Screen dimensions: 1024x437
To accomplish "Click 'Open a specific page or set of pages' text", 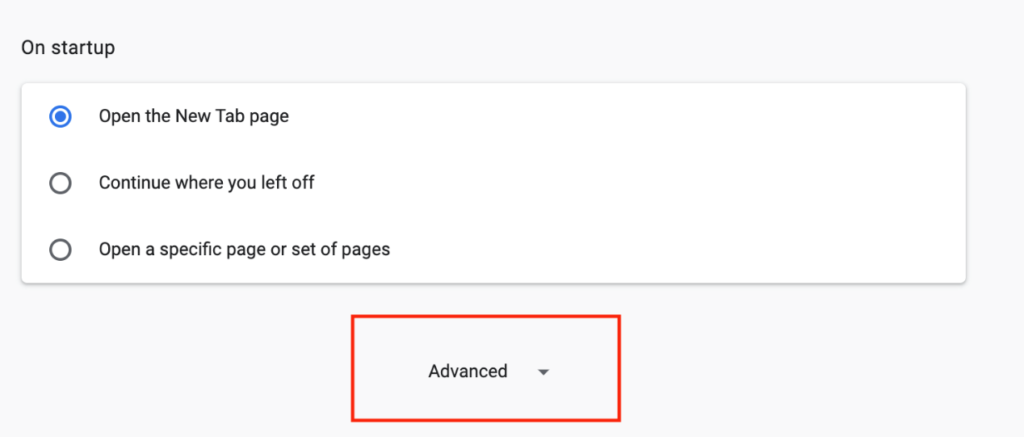I will pyautogui.click(x=244, y=249).
